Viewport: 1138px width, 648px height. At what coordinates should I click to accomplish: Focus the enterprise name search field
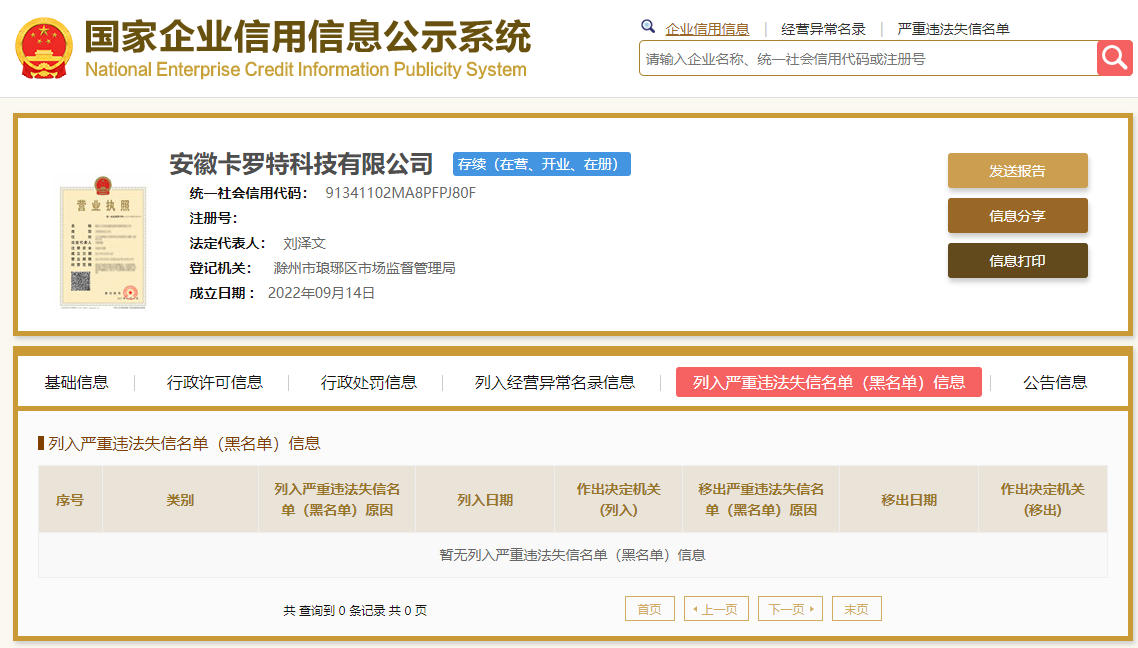click(x=868, y=58)
